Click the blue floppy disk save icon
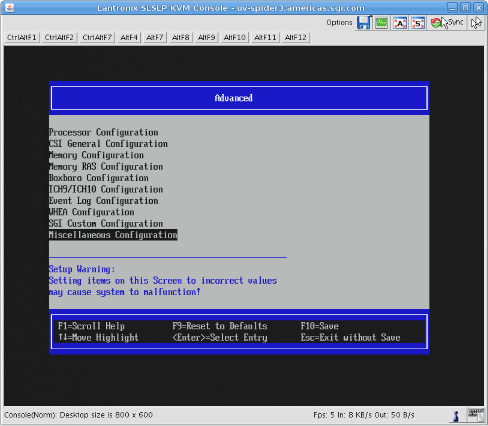The height and width of the screenshot is (426, 488). click(x=364, y=23)
